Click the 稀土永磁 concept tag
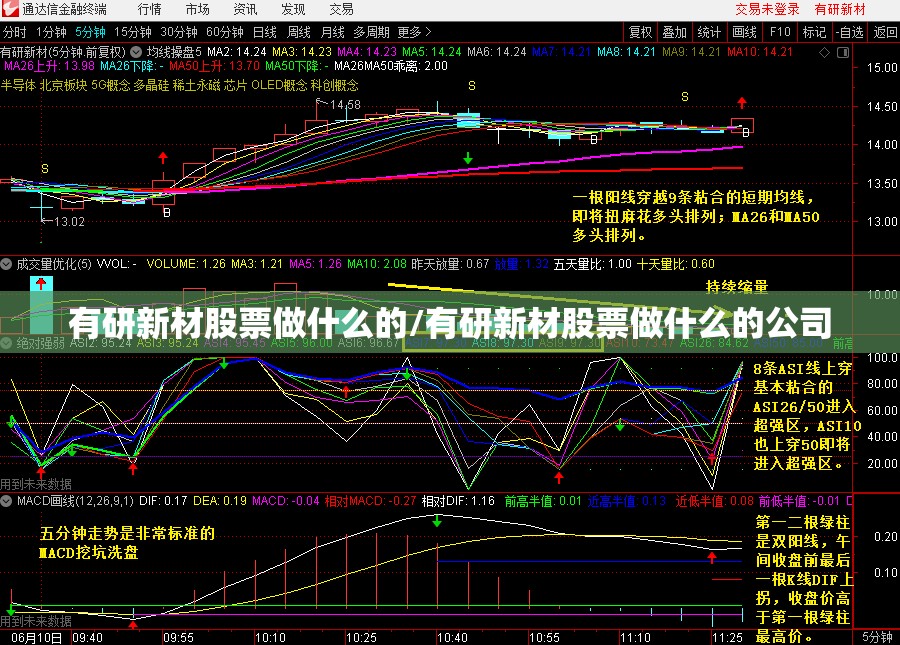This screenshot has height=645, width=900. 196,86
